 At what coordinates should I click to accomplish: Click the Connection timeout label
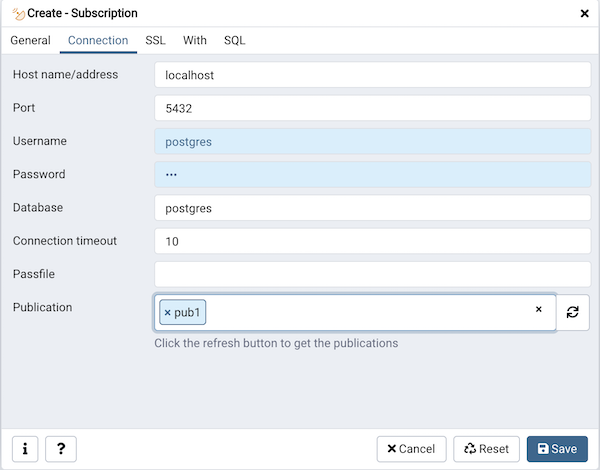(65, 241)
